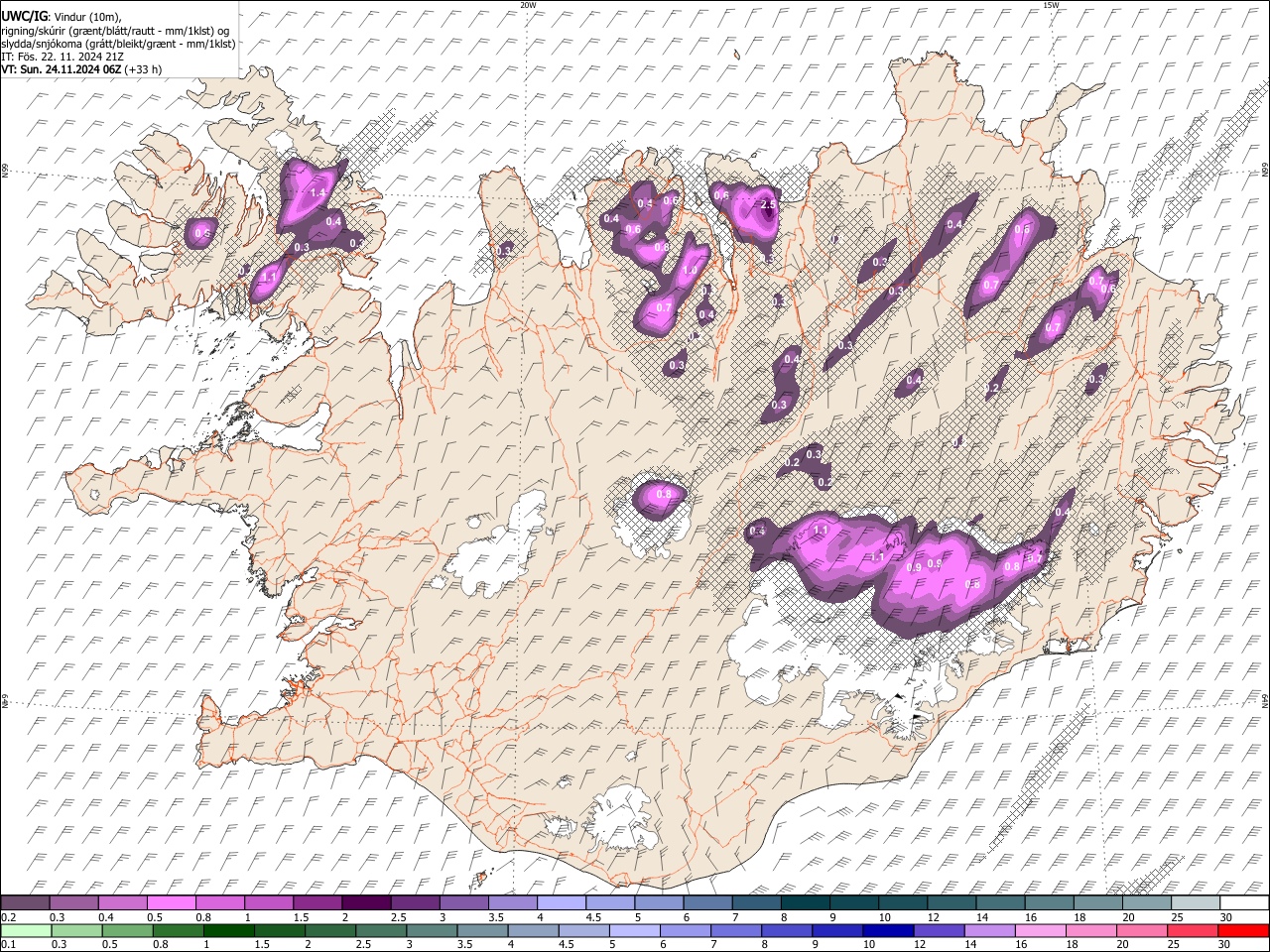This screenshot has height=952, width=1270.
Task: Click the 'rigning/skúrir' legend description line
Action: coord(115,31)
